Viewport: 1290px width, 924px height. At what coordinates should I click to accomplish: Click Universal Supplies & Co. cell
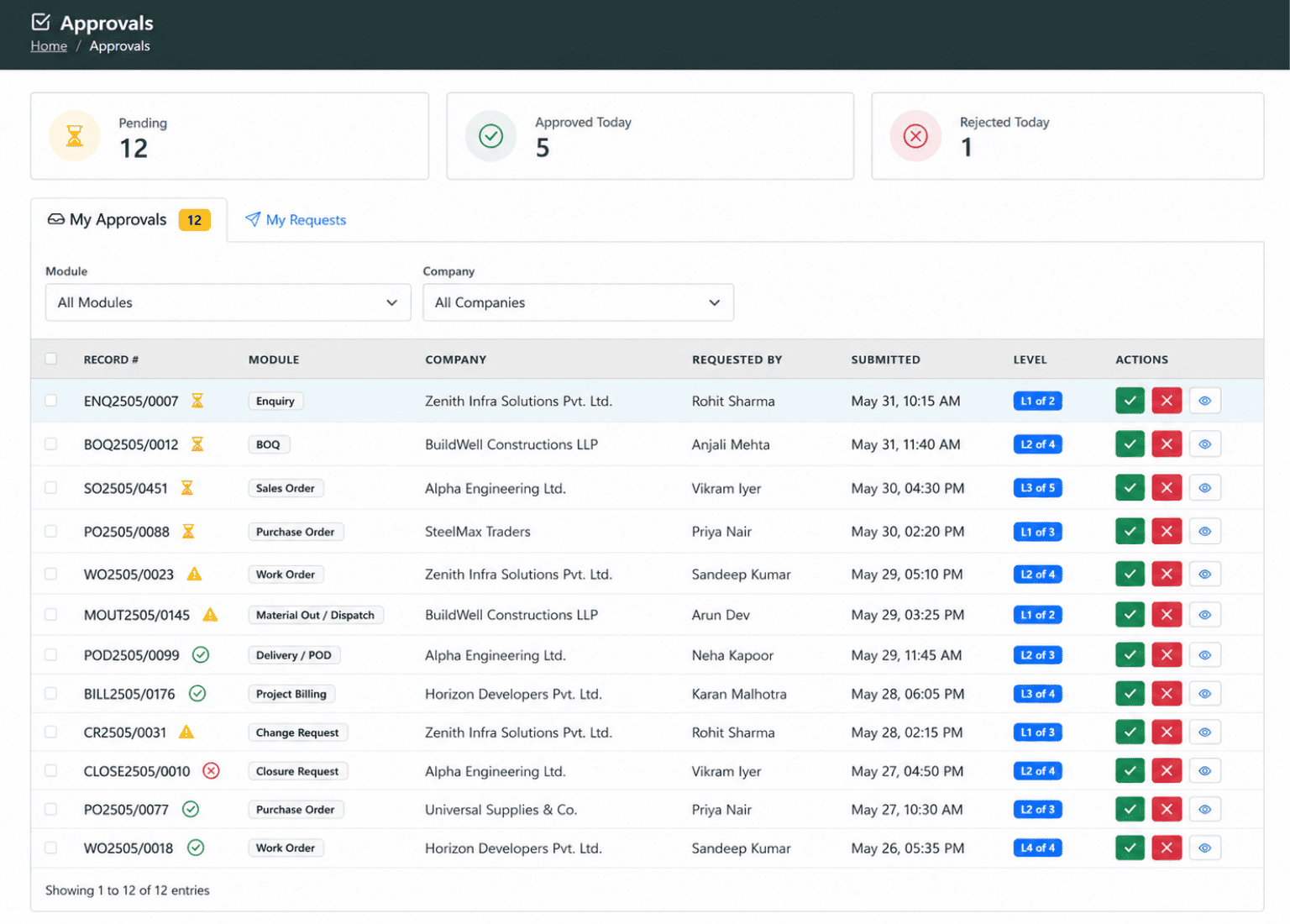501,810
